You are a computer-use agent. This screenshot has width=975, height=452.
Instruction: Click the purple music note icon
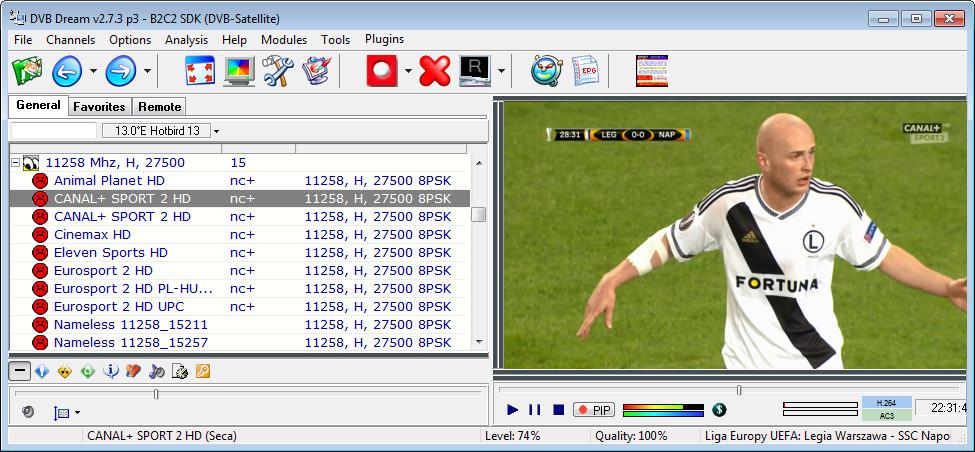[x=157, y=372]
